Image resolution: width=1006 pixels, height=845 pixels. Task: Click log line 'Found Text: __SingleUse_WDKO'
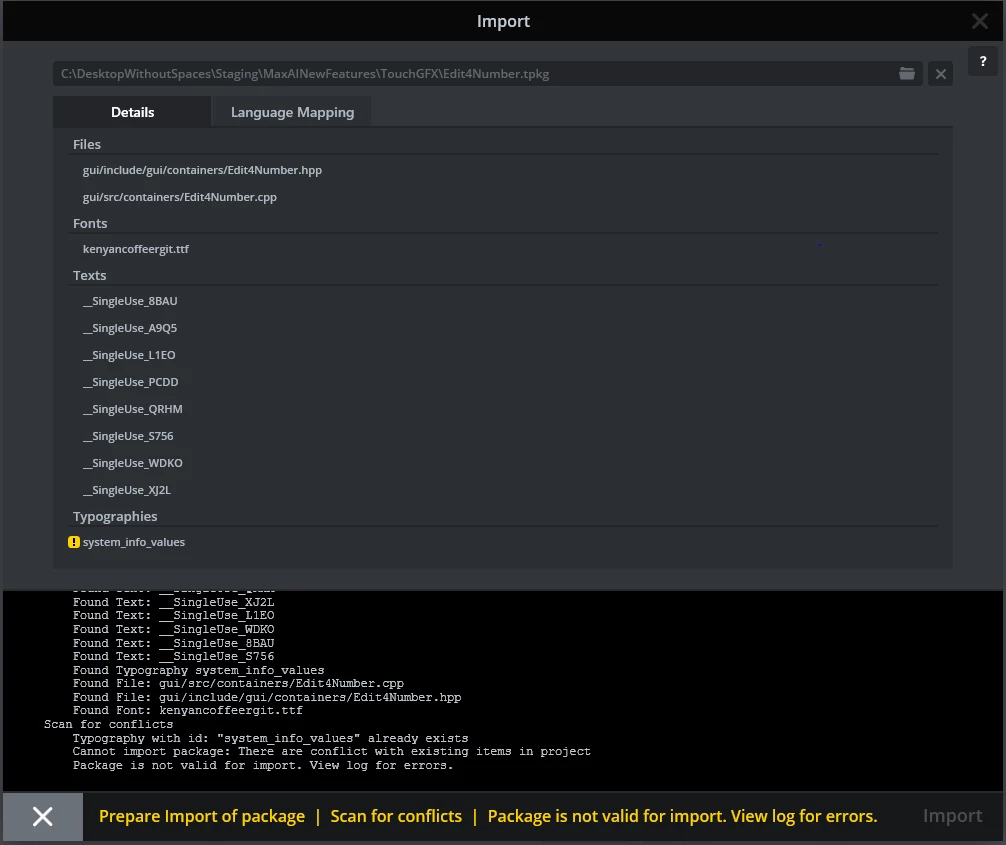click(x=173, y=629)
